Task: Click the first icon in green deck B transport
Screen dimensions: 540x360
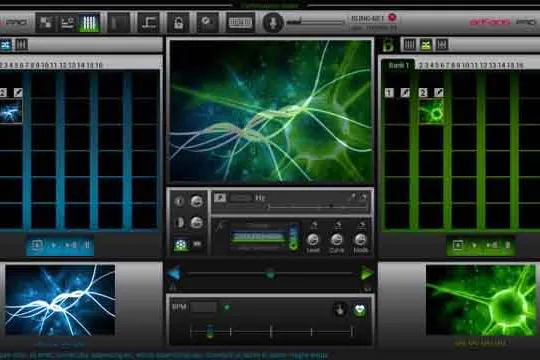Action: tap(458, 245)
